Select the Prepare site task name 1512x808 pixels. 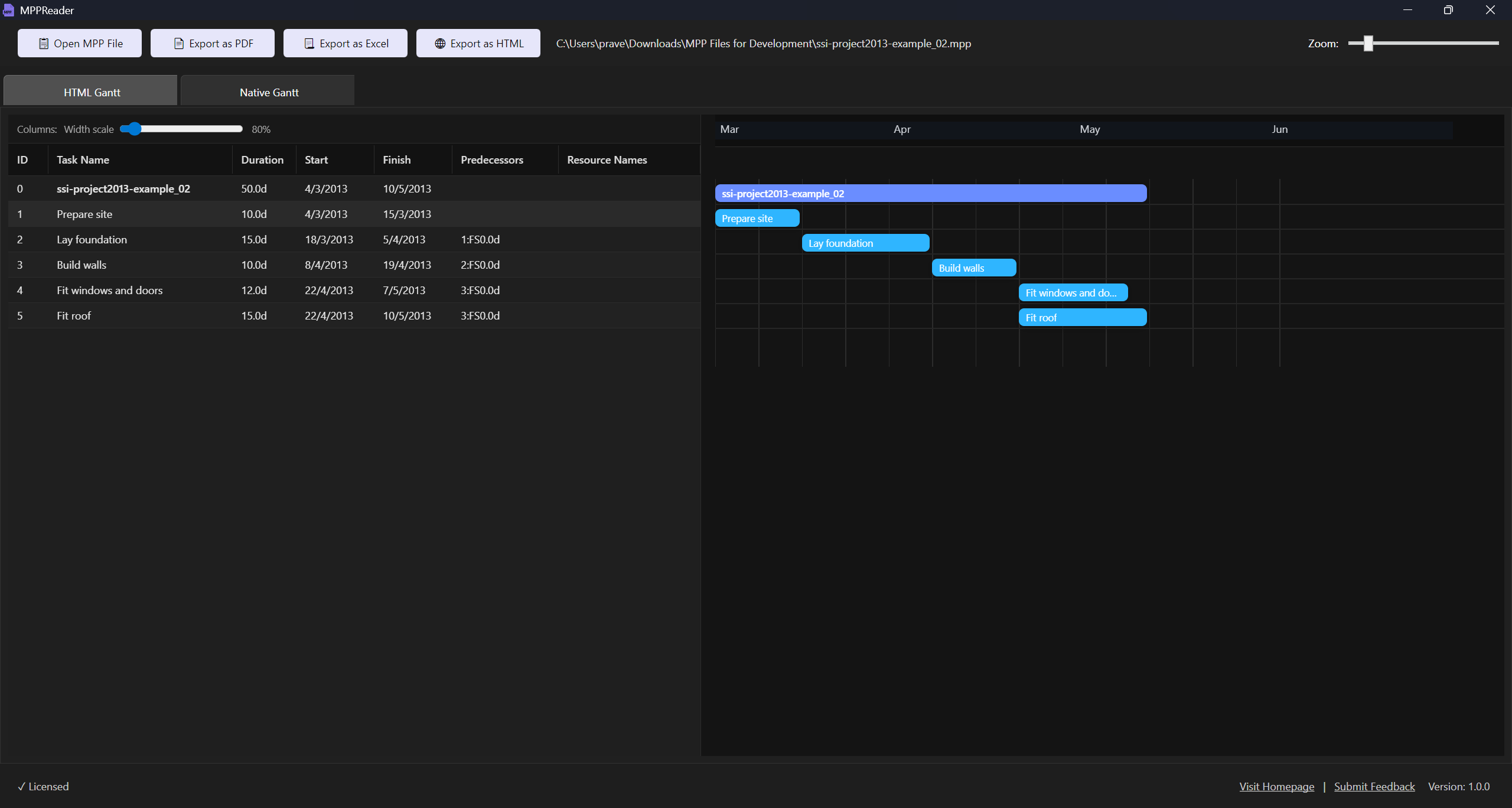pyautogui.click(x=84, y=214)
